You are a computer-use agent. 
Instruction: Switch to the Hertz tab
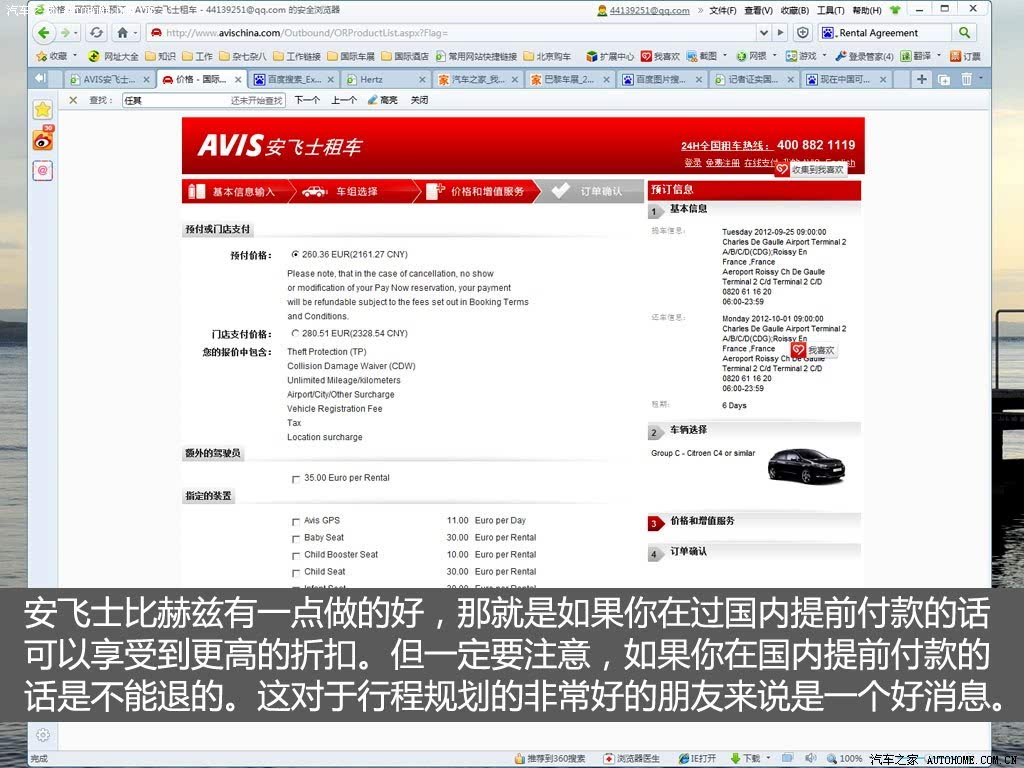[385, 79]
